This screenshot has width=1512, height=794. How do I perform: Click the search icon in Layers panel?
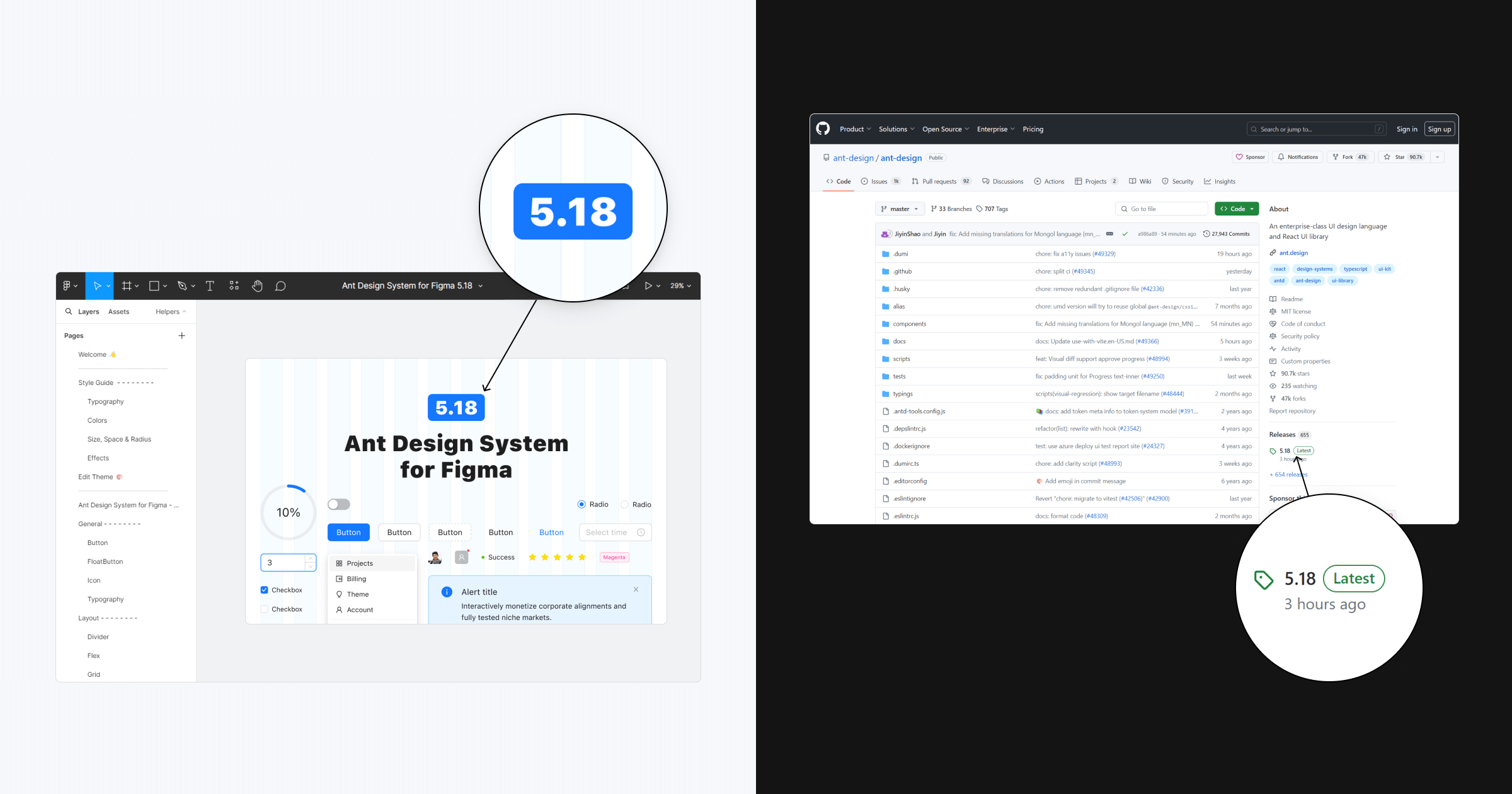coord(69,311)
